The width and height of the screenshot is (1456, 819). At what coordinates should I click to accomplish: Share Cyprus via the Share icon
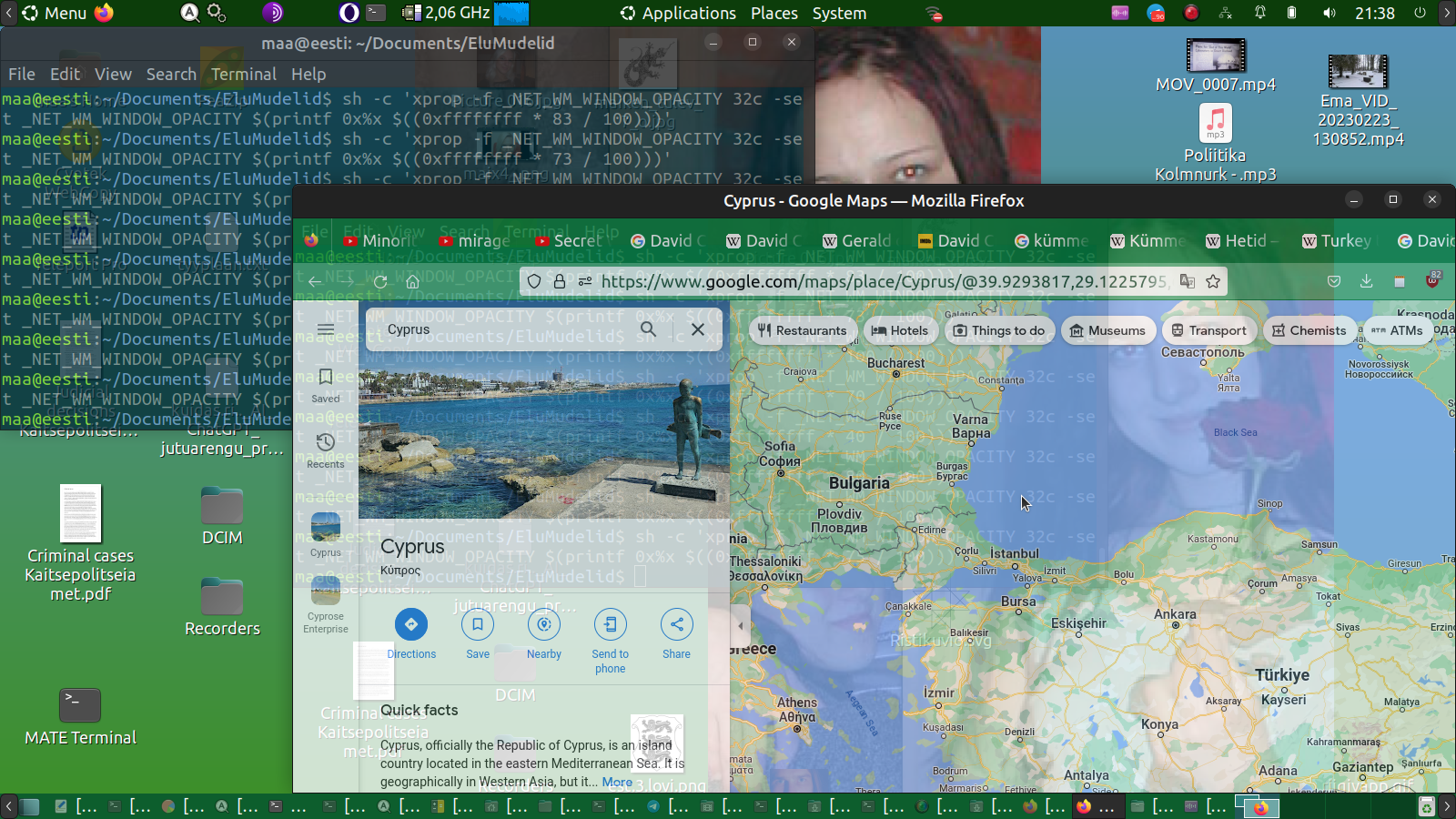[676, 625]
